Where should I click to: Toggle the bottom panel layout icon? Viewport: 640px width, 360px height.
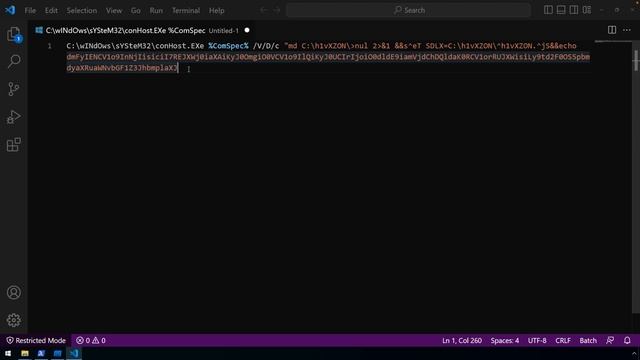(561, 10)
